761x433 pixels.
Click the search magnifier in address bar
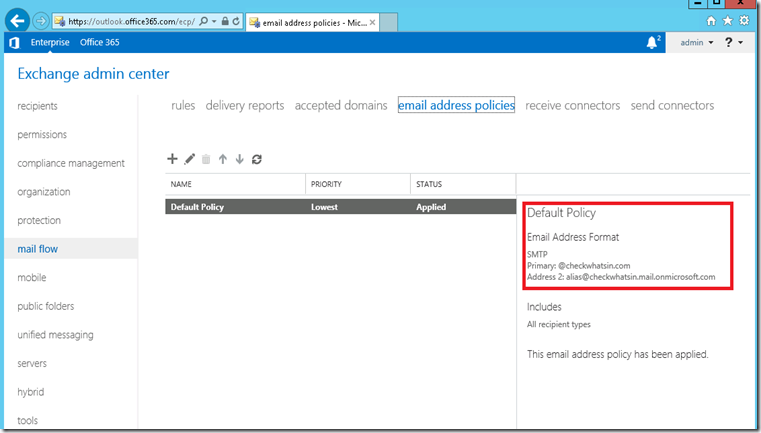[204, 21]
